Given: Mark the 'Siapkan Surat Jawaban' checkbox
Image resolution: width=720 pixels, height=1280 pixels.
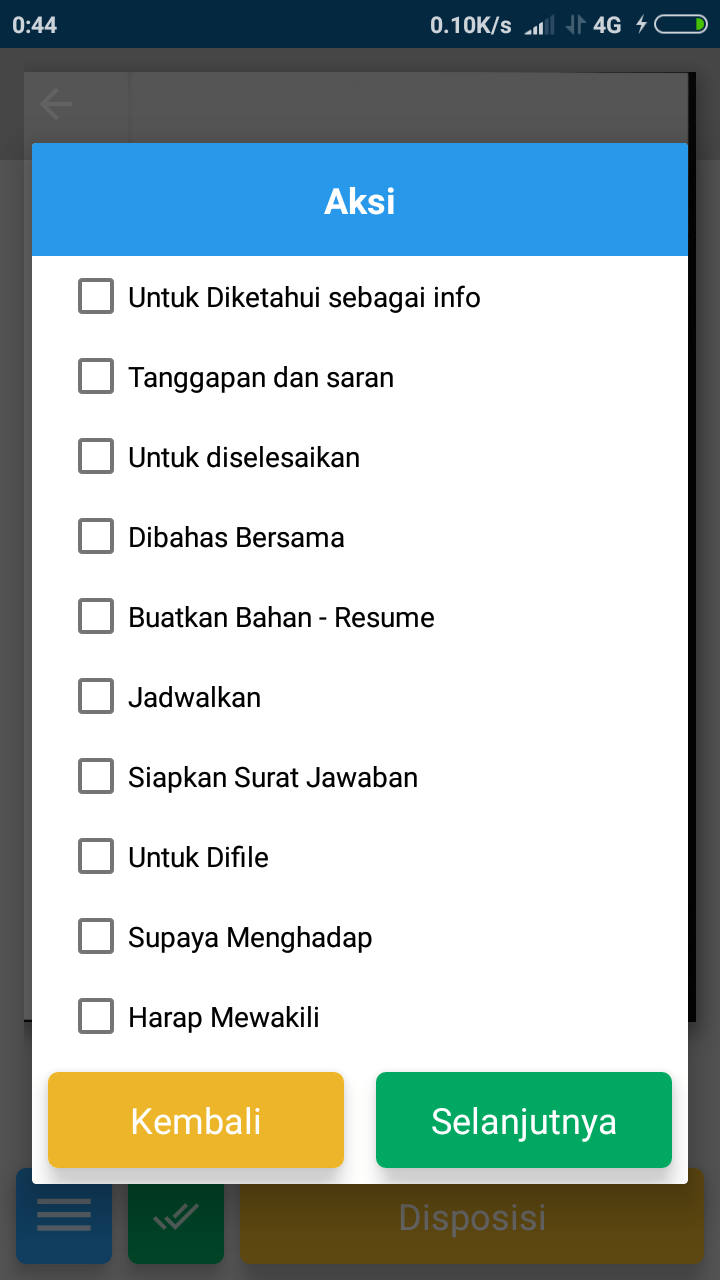Looking at the screenshot, I should pyautogui.click(x=96, y=777).
